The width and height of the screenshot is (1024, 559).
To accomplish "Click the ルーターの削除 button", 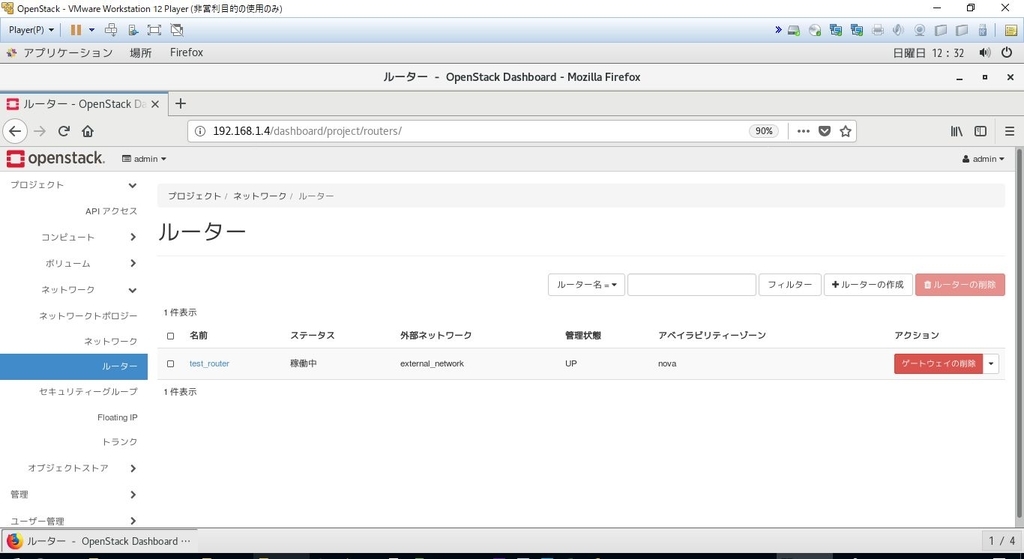I will point(960,285).
